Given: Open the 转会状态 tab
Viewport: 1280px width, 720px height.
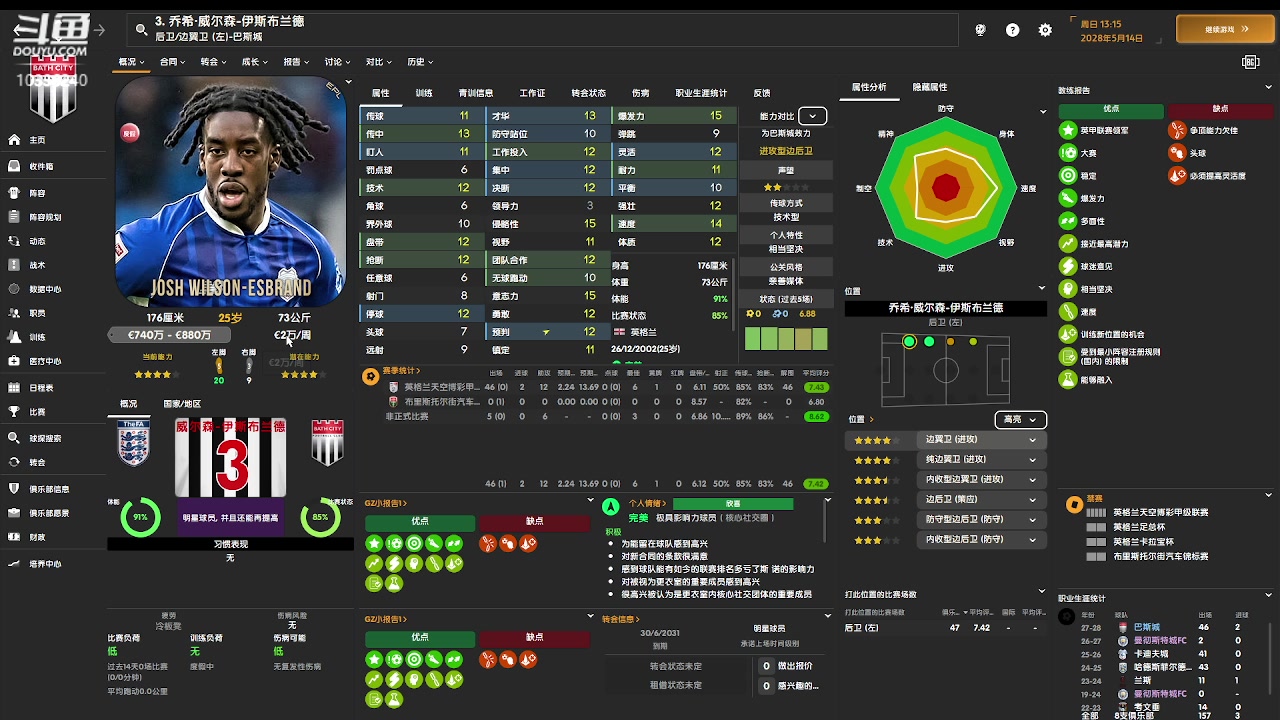Looking at the screenshot, I should (x=588, y=93).
